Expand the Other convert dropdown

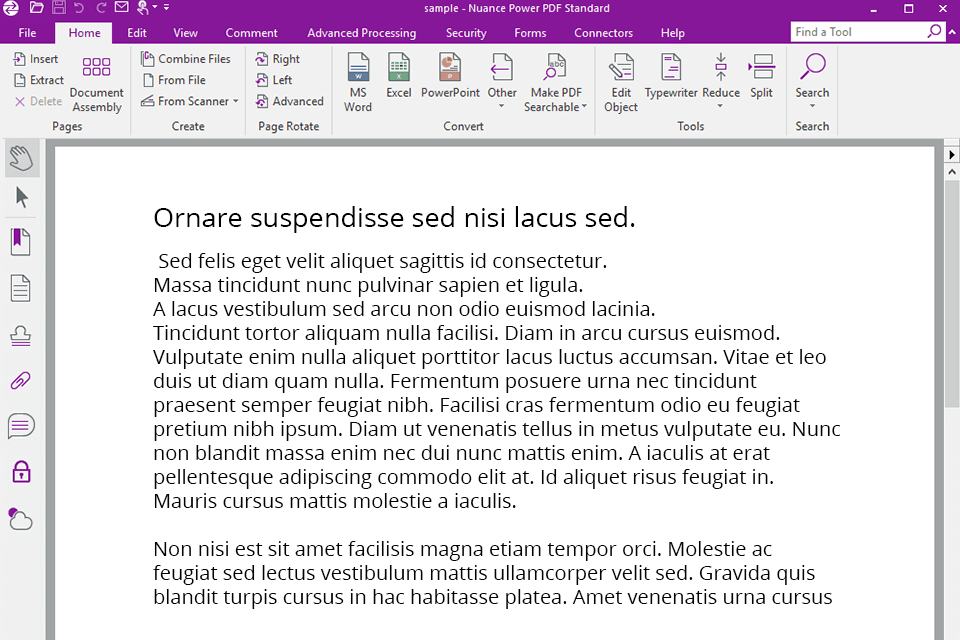click(501, 107)
